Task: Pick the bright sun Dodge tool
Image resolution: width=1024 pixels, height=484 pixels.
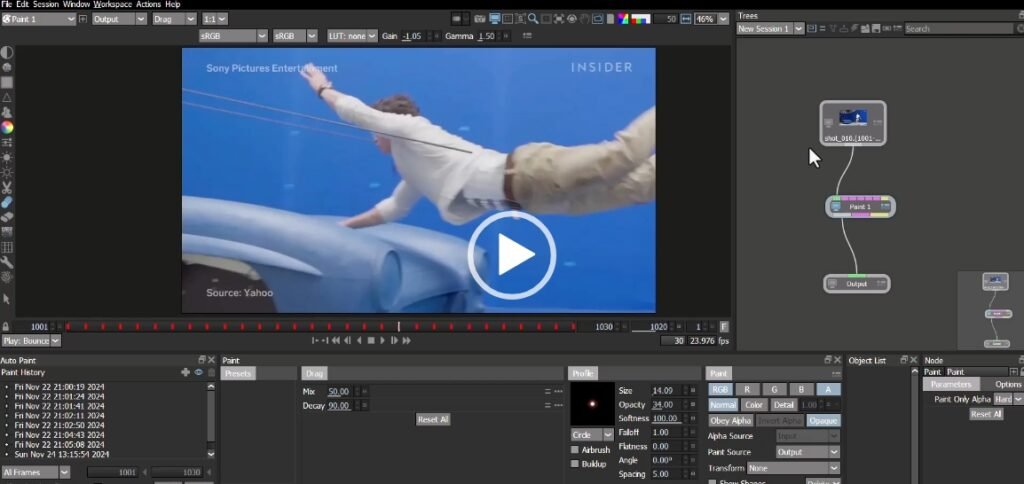Action: (7, 157)
